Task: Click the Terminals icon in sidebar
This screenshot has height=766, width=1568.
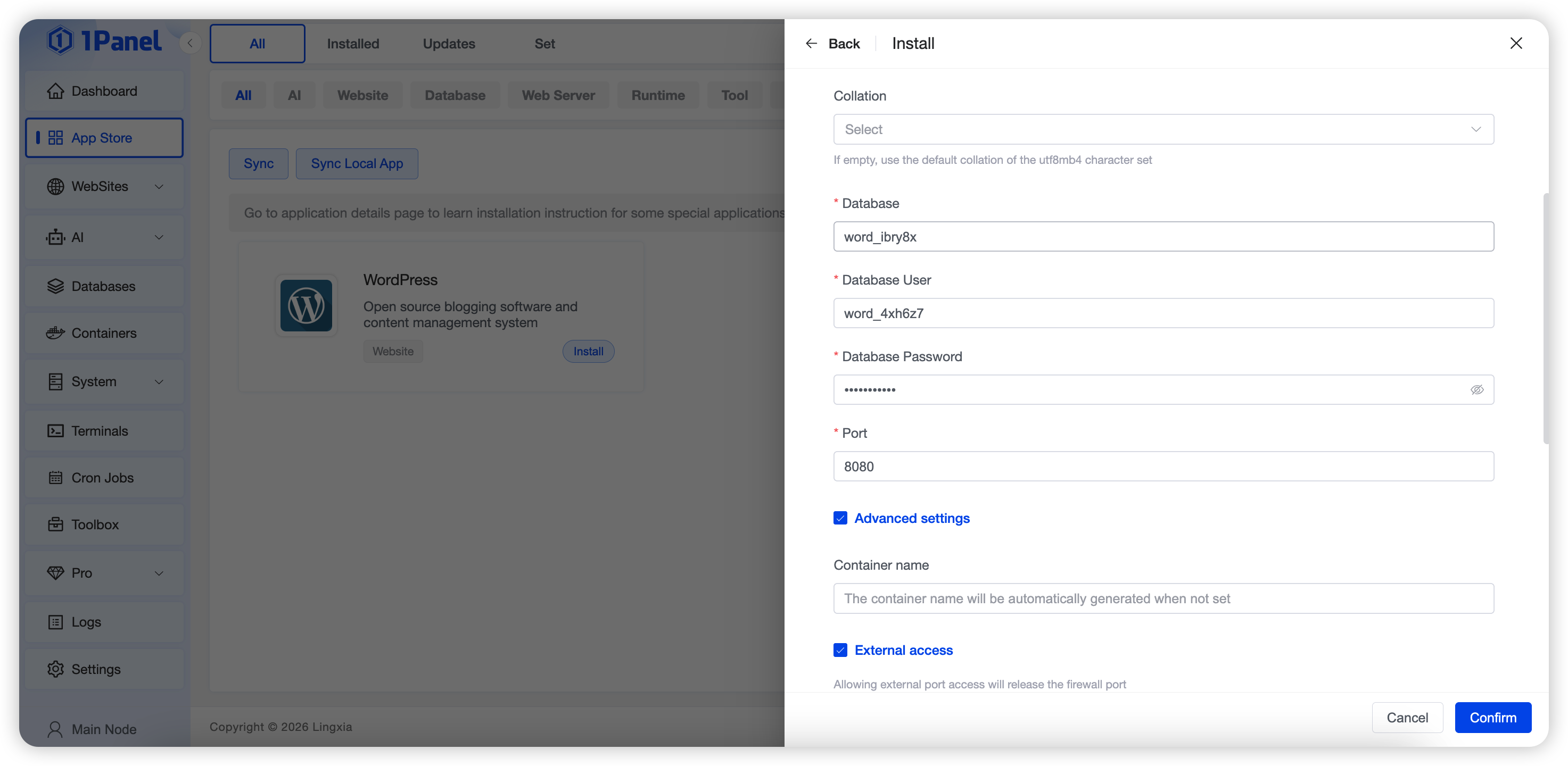Action: pyautogui.click(x=55, y=431)
